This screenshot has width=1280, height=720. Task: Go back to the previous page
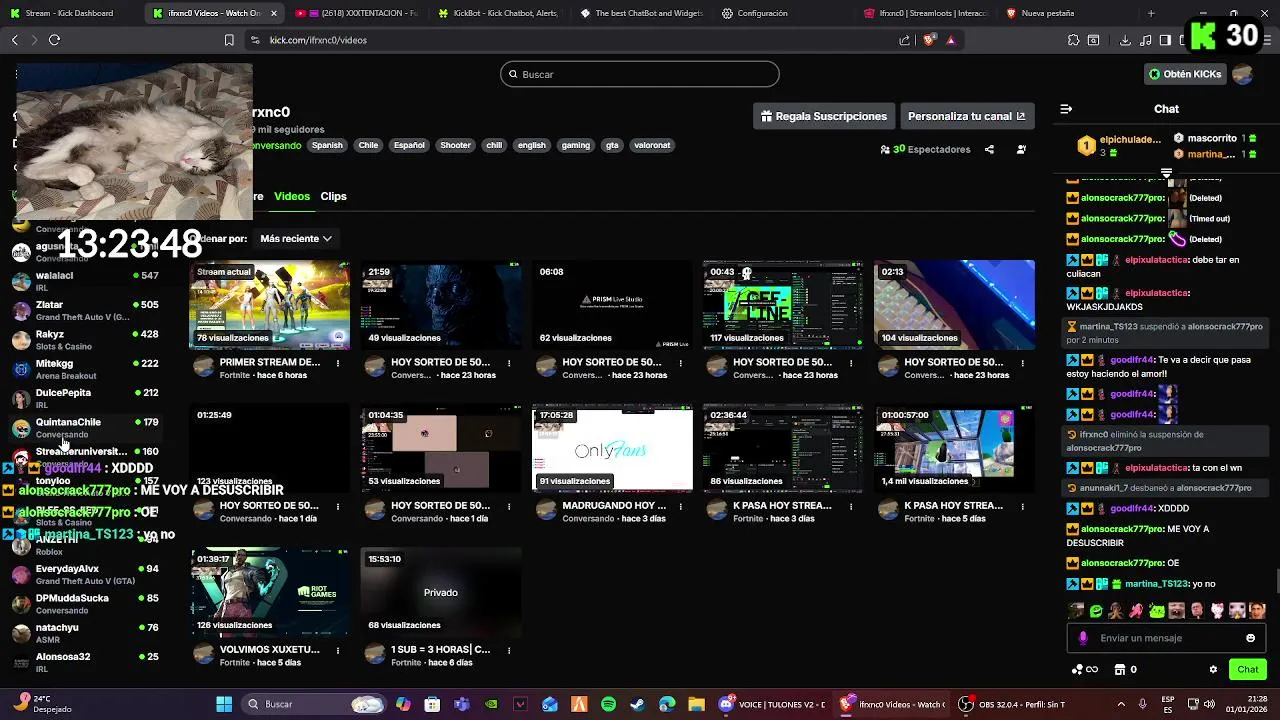point(14,40)
